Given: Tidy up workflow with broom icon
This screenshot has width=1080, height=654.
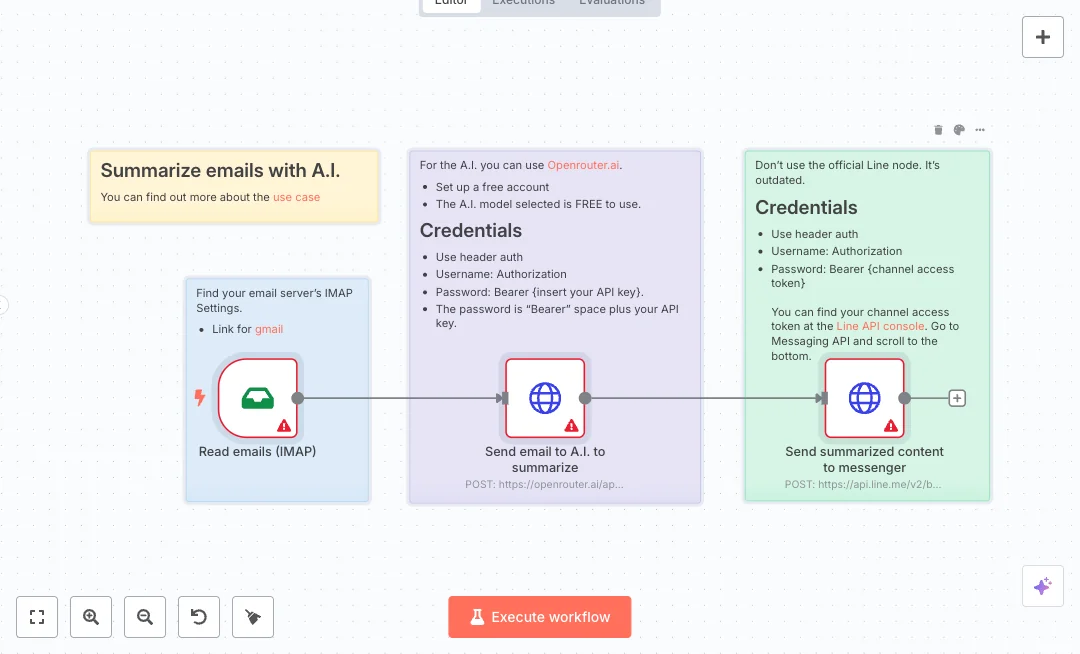Looking at the screenshot, I should pos(253,617).
